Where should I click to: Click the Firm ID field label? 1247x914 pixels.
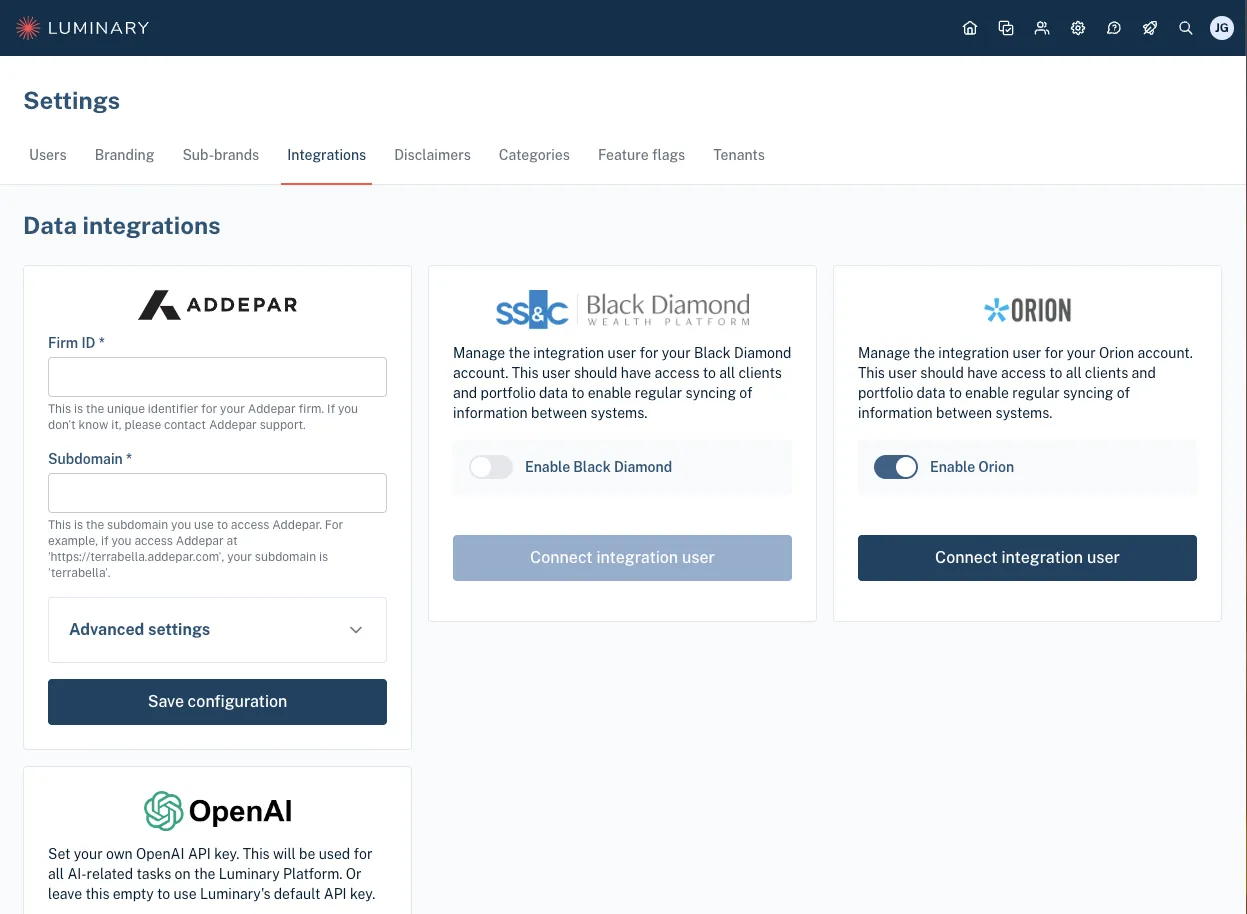coord(76,343)
